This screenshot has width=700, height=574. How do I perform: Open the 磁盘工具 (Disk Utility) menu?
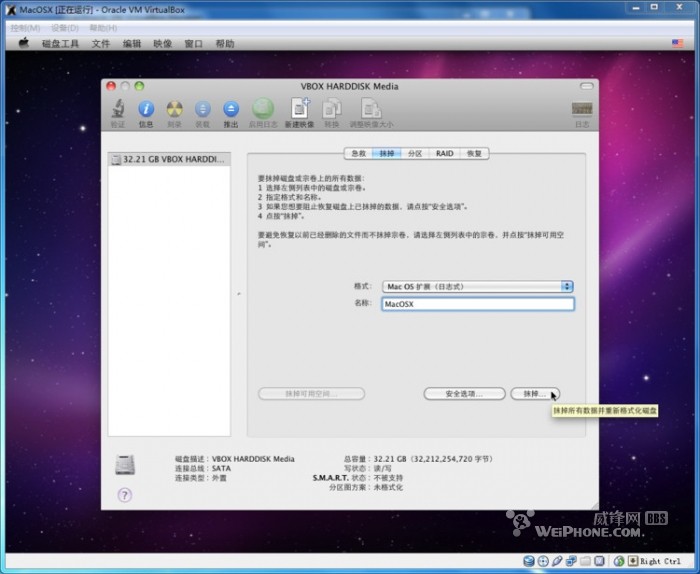point(60,43)
